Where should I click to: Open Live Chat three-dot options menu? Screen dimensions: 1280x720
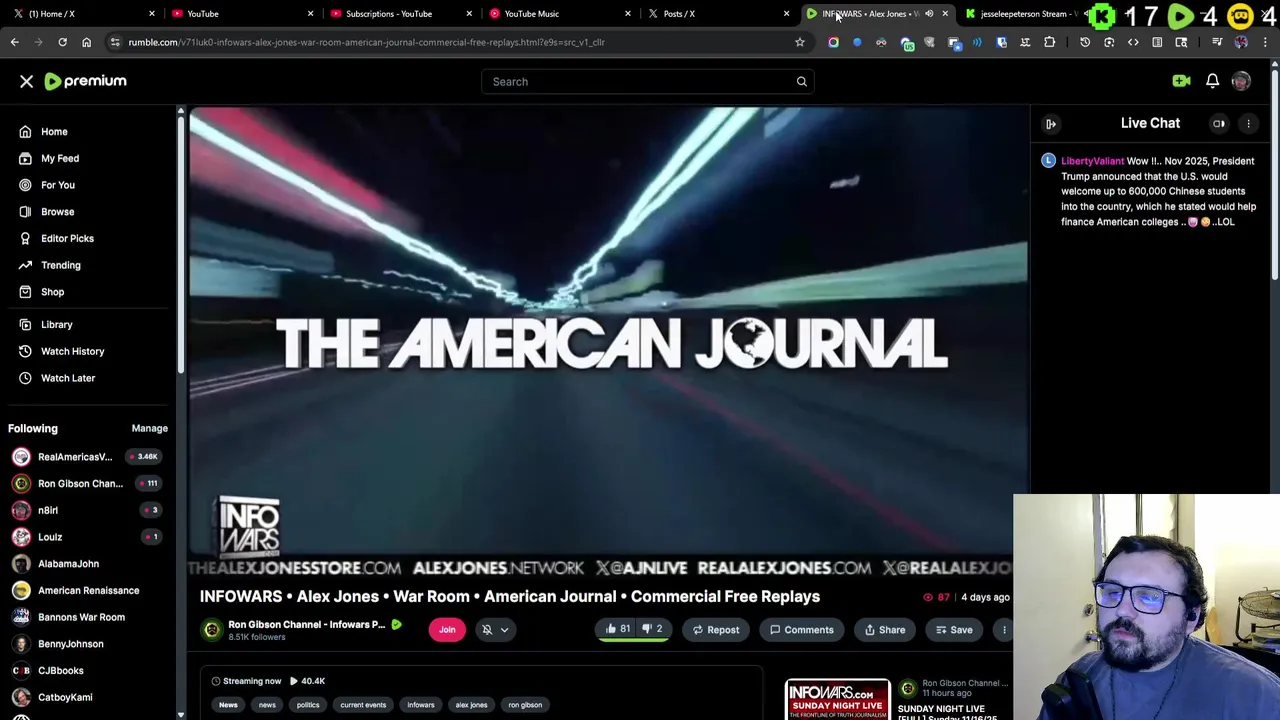[1248, 124]
